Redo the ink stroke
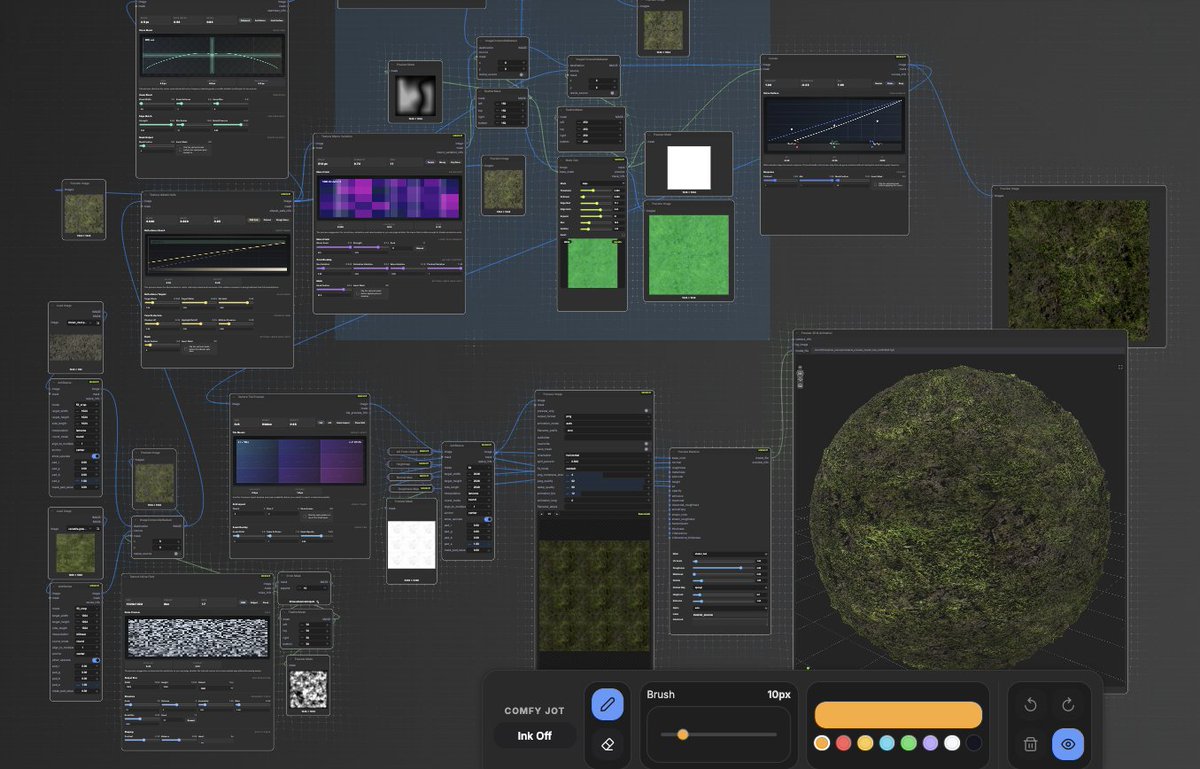This screenshot has height=769, width=1200. pos(1068,705)
